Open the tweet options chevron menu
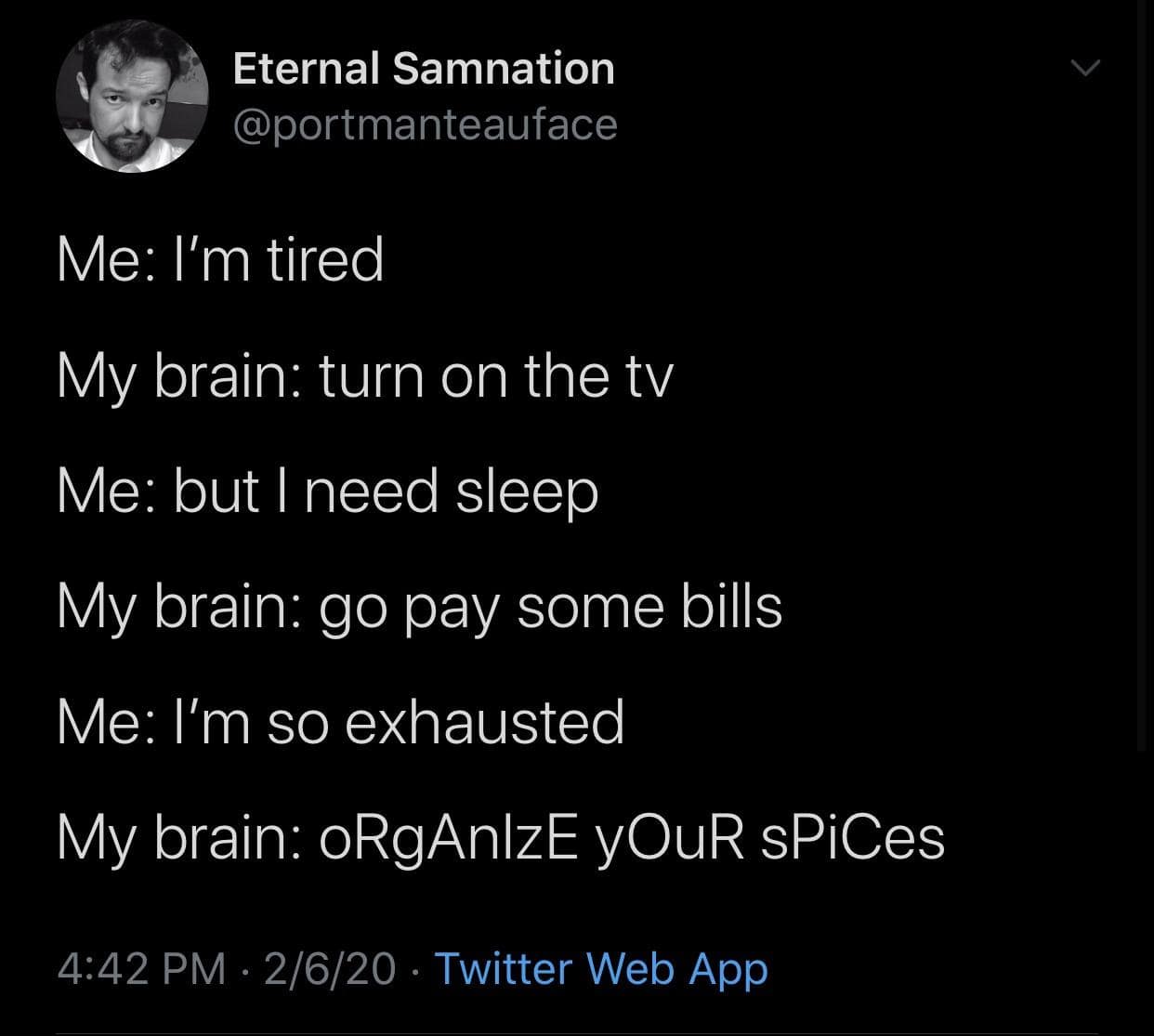Viewport: 1154px width, 1036px height. tap(1083, 68)
